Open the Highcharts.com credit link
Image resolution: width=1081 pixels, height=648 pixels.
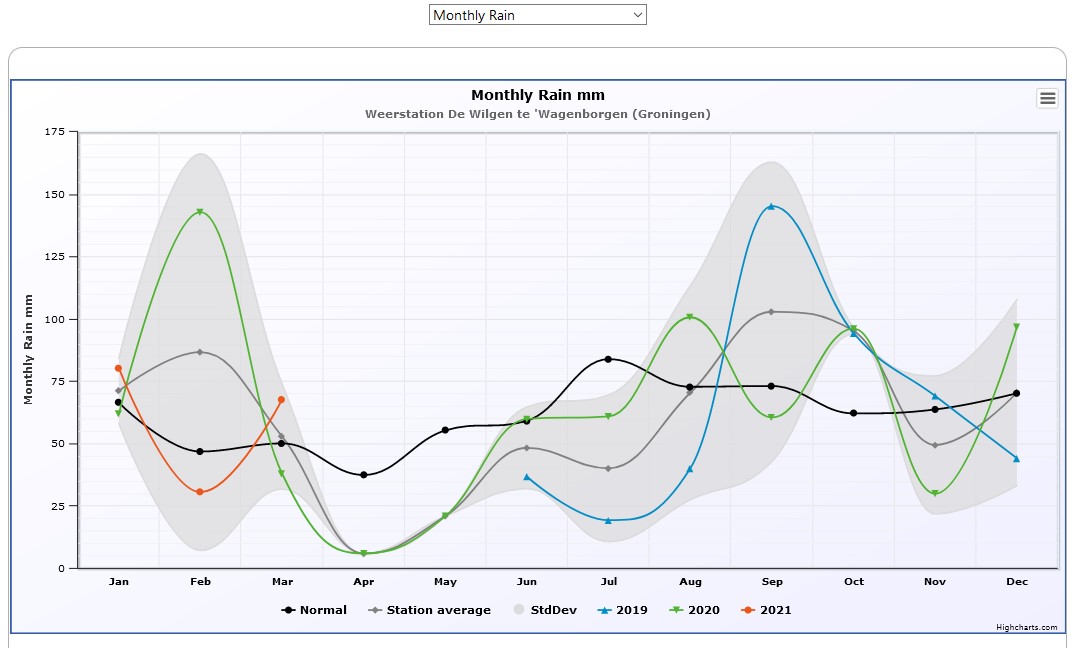(1026, 627)
